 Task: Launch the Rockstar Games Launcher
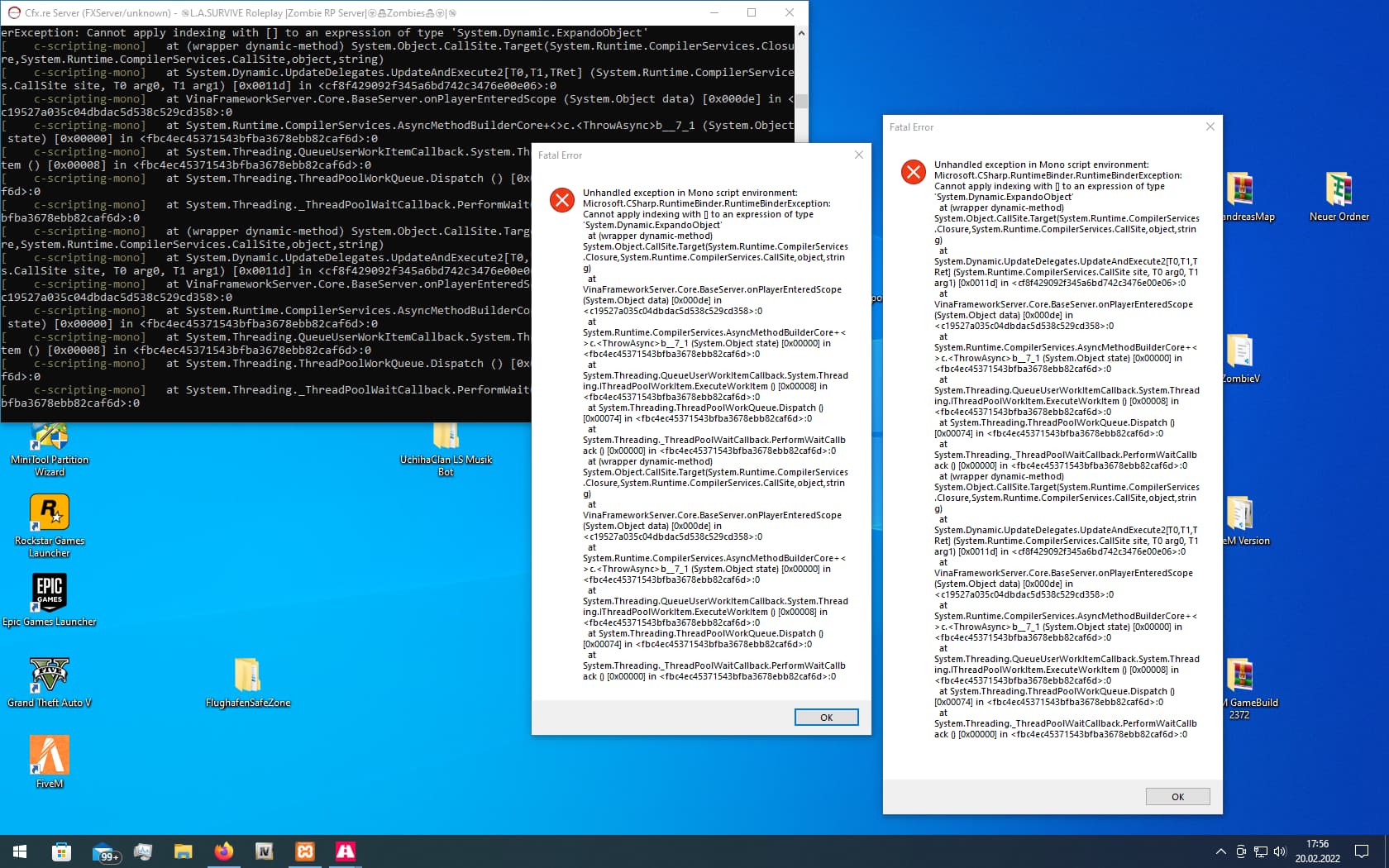[x=50, y=513]
